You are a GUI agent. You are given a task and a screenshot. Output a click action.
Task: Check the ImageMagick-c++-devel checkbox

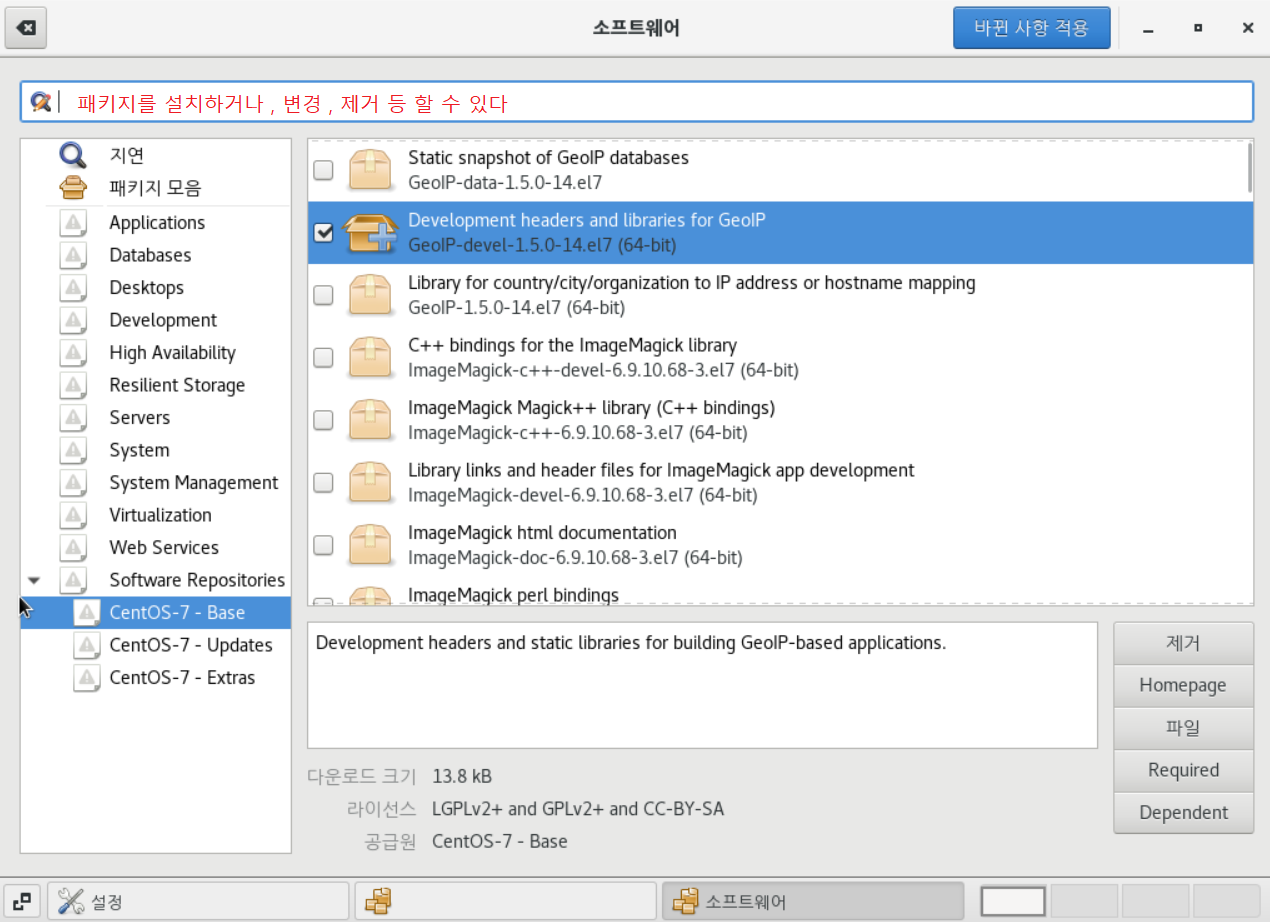323,358
